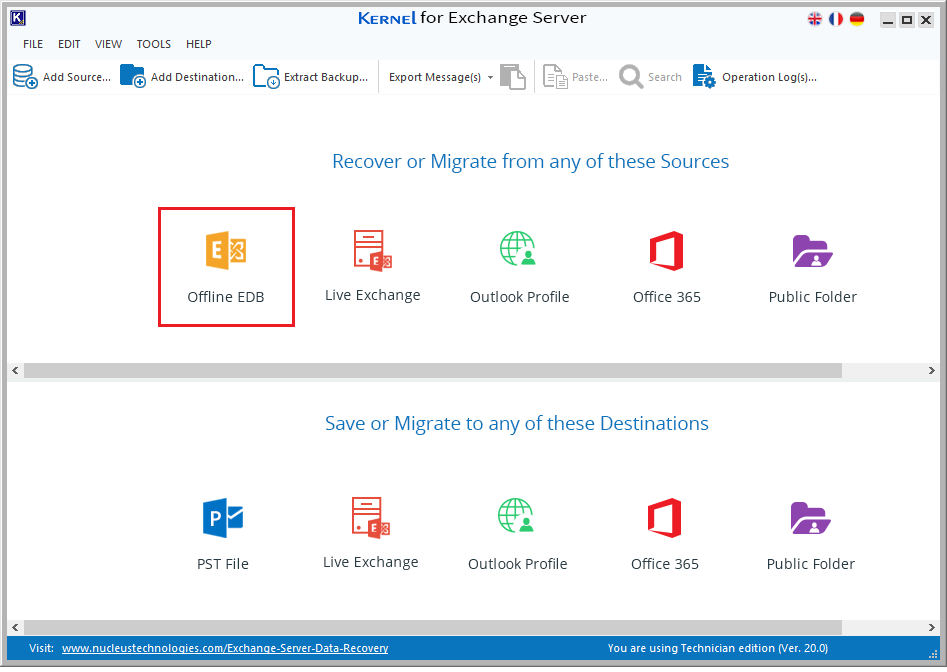Select Office 365 under Destinations
Image resolution: width=947 pixels, height=672 pixels.
[665, 534]
